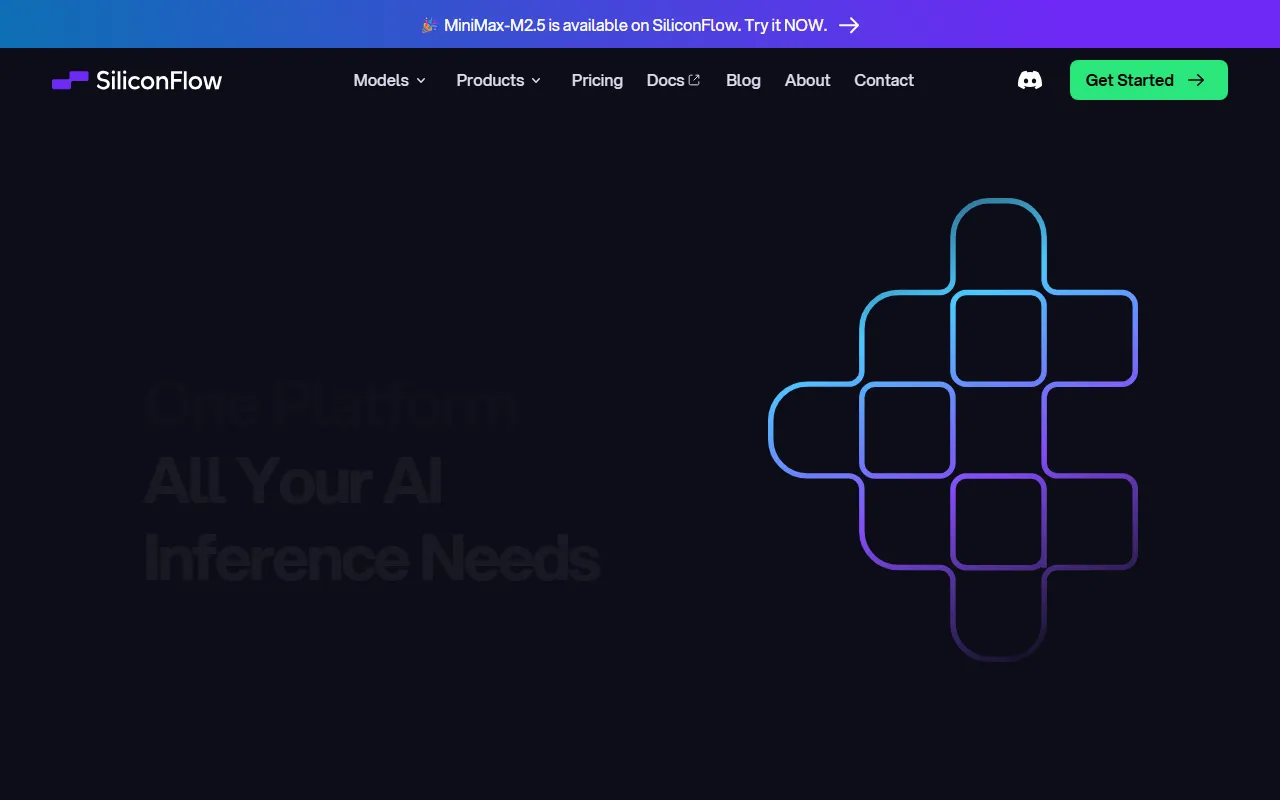Click the arrow icon in the announcement banner
The height and width of the screenshot is (800, 1280).
pos(849,25)
